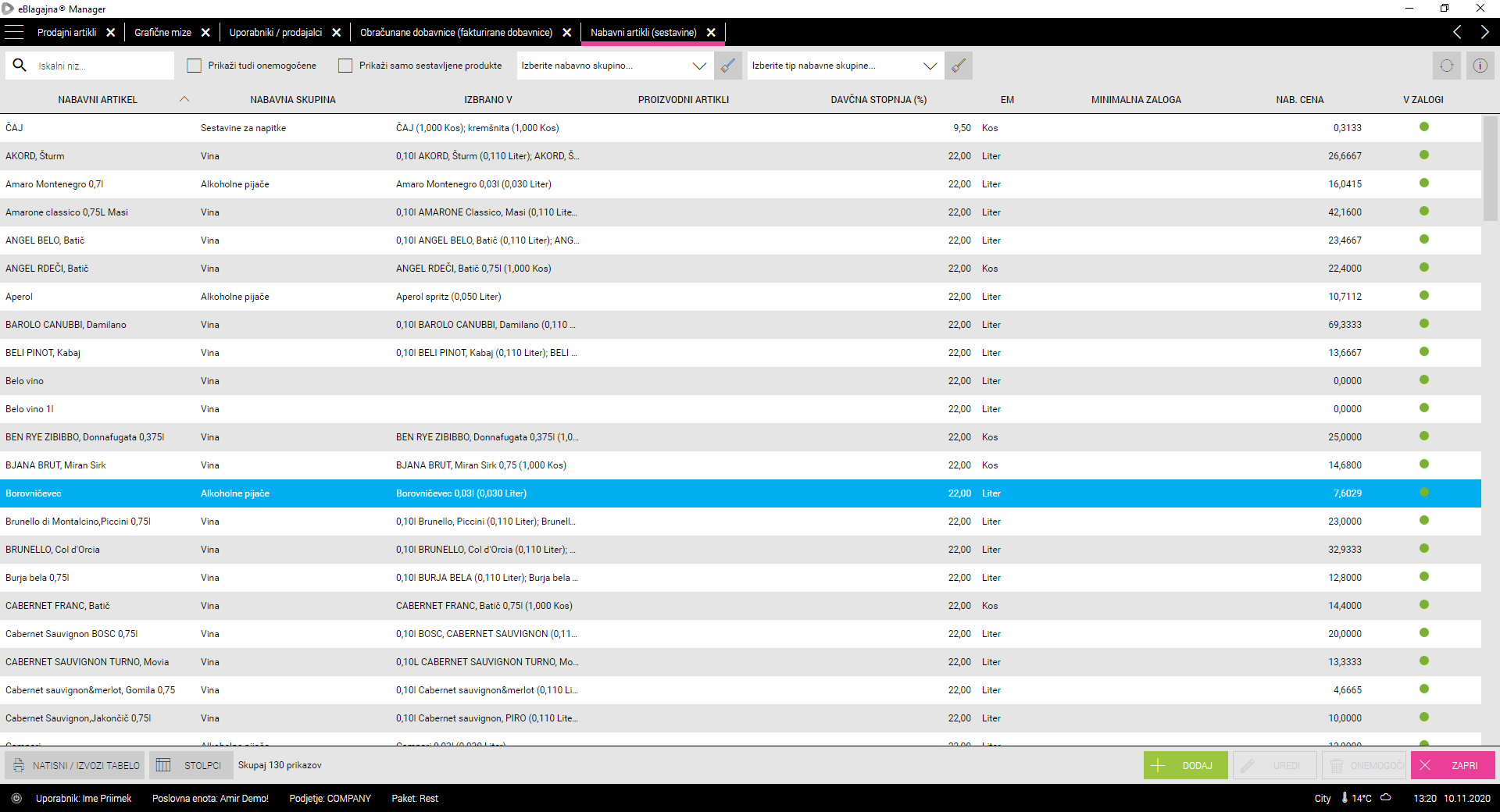This screenshot has width=1500, height=812.
Task: Click the search magnifier icon
Action: (20, 66)
